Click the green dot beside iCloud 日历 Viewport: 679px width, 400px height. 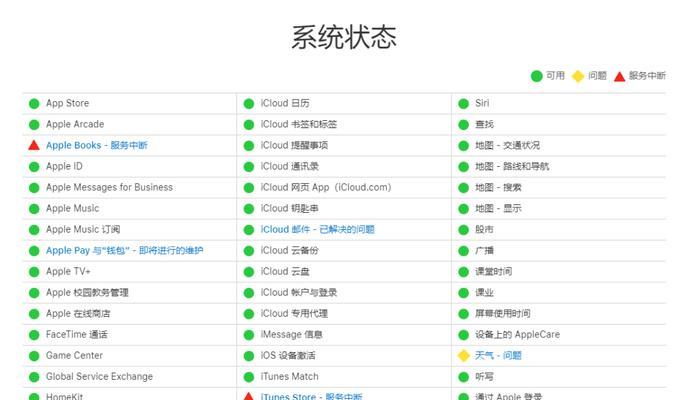pyautogui.click(x=249, y=103)
